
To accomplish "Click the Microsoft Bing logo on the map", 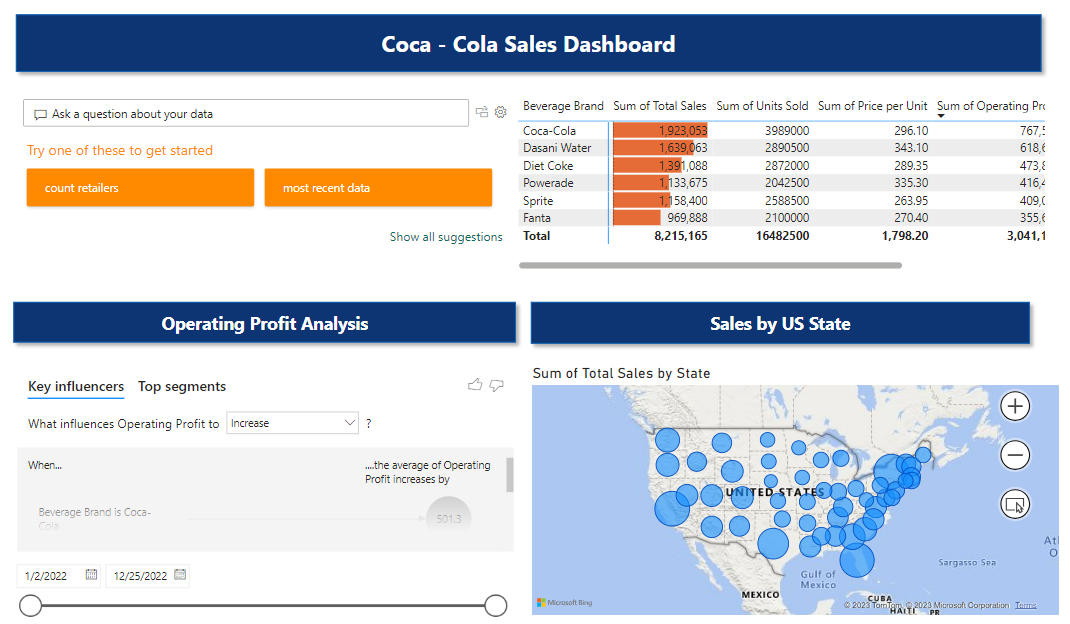I will [x=563, y=601].
